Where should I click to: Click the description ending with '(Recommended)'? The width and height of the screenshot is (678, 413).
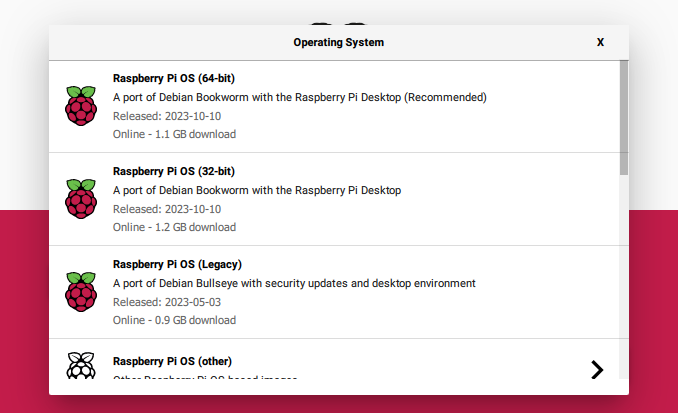(300, 97)
